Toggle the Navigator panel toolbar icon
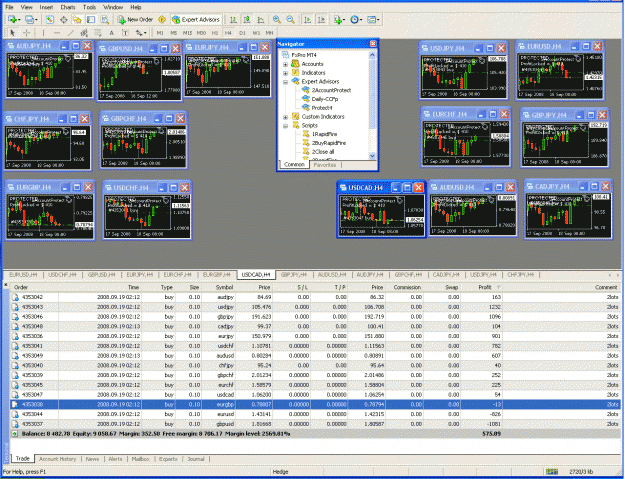Viewport: 625px width, 479px height. tap(77, 19)
